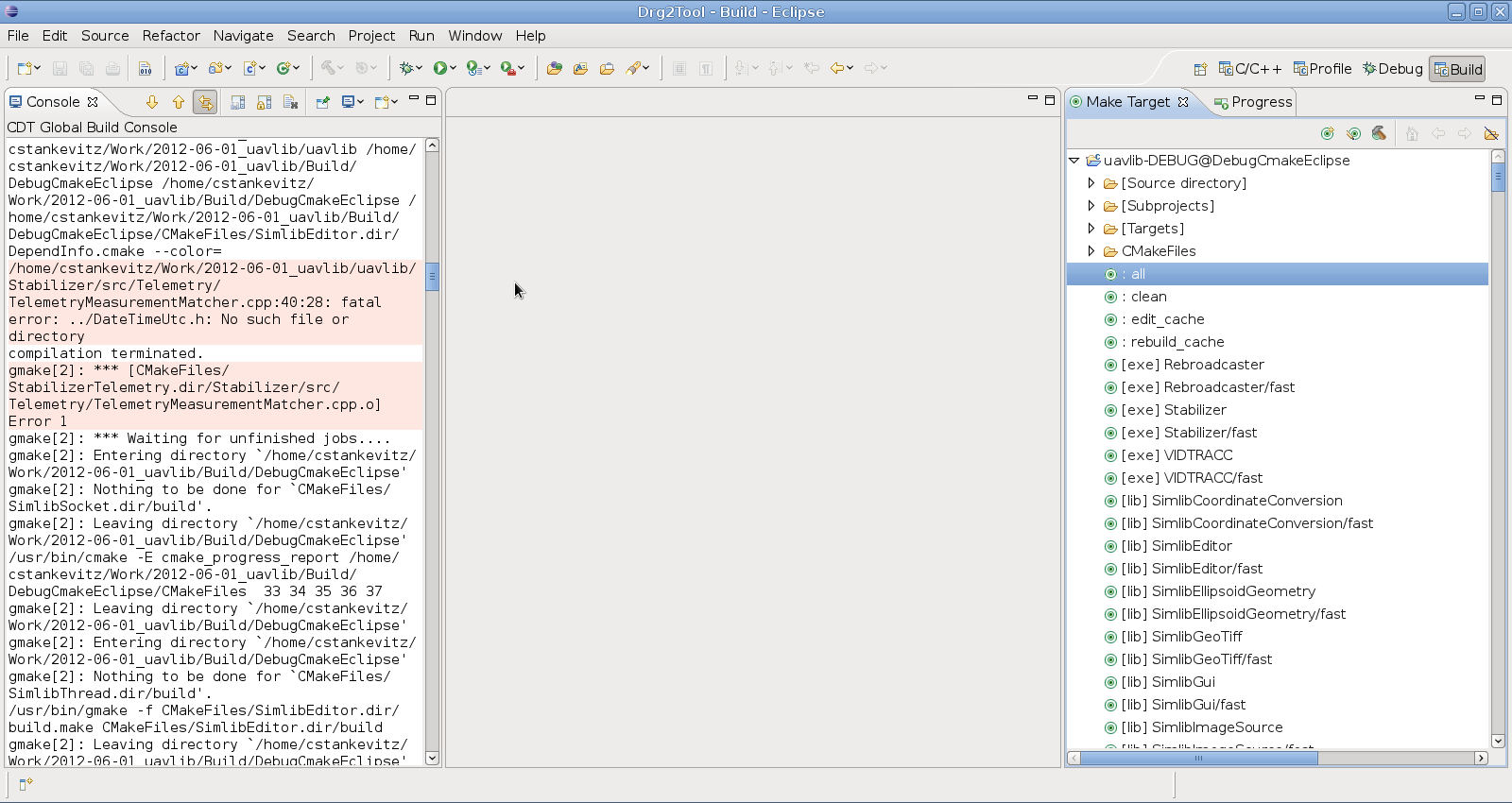1512x803 pixels.
Task: Open the Project menu
Action: pyautogui.click(x=371, y=36)
